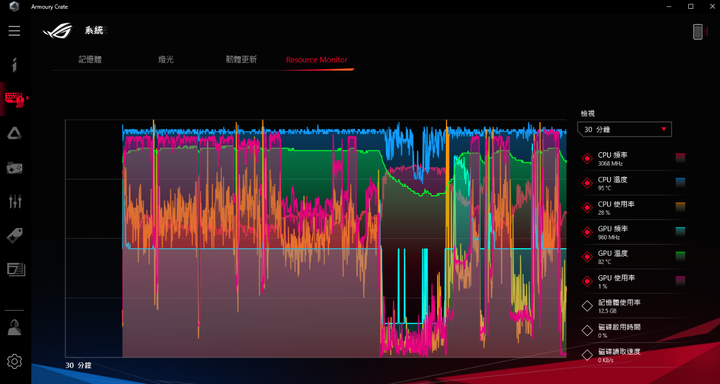Enable the 記憶體使用率 diamond checkbox
The width and height of the screenshot is (720, 384).
587,306
